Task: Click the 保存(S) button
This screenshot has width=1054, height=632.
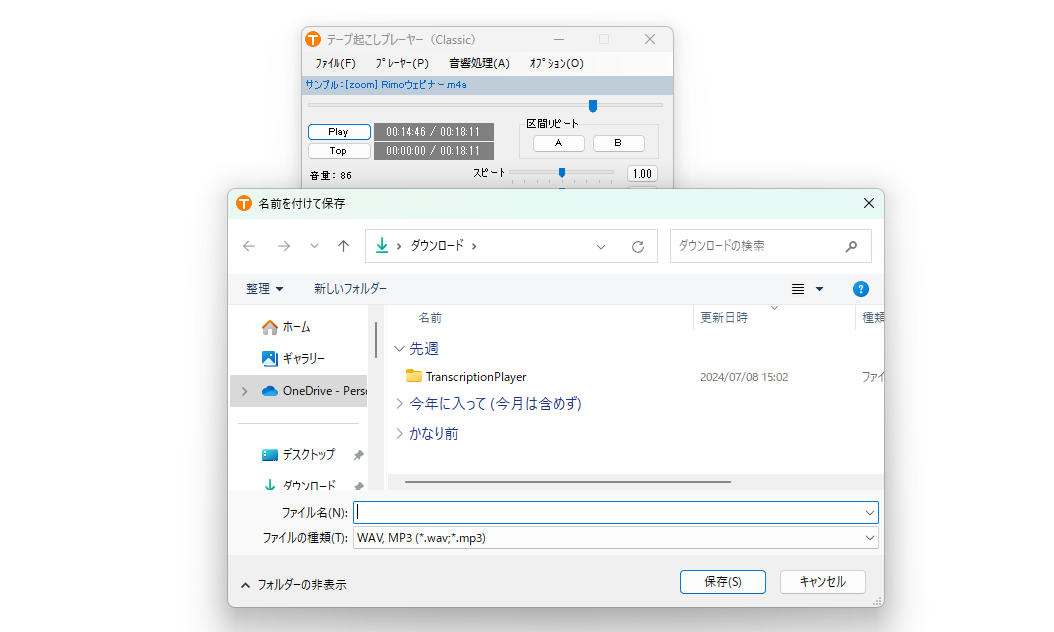Action: [722, 582]
